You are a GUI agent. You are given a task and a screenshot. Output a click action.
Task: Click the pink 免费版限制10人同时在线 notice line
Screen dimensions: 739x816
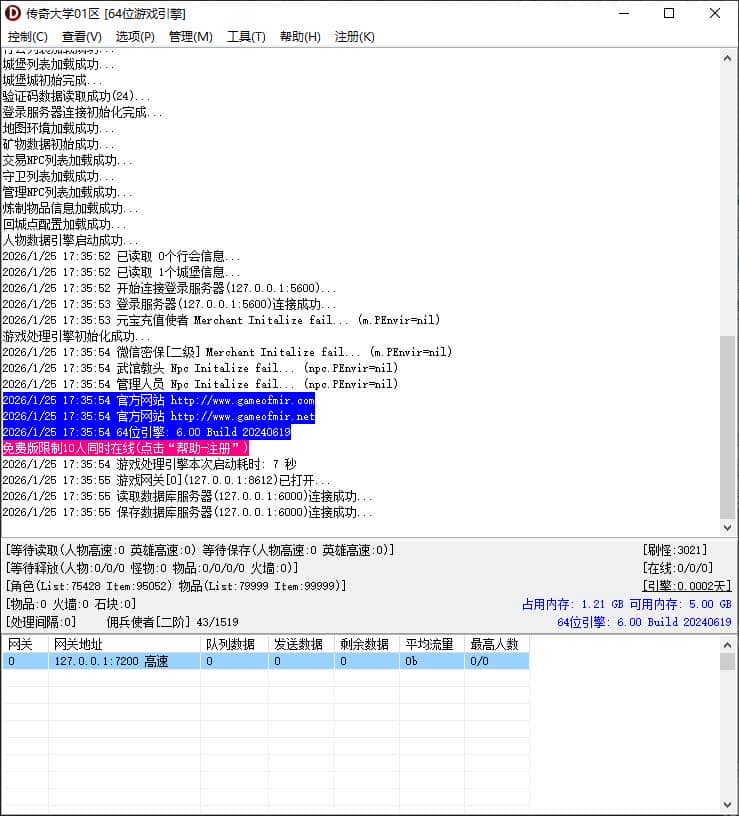pos(125,448)
